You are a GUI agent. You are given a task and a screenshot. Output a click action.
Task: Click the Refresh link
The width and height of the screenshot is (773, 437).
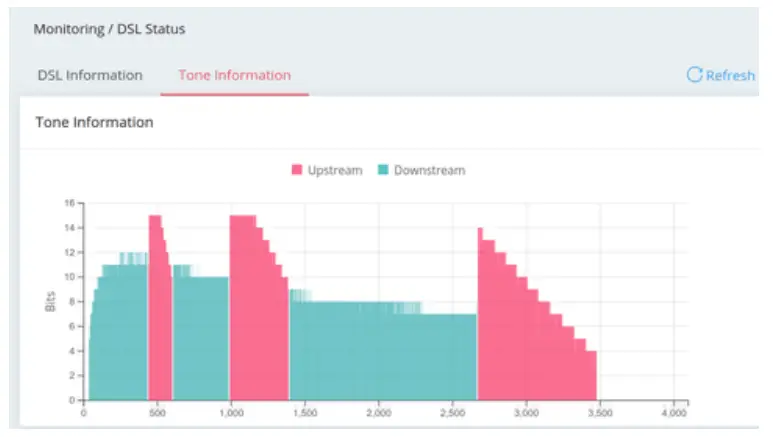pyautogui.click(x=721, y=75)
